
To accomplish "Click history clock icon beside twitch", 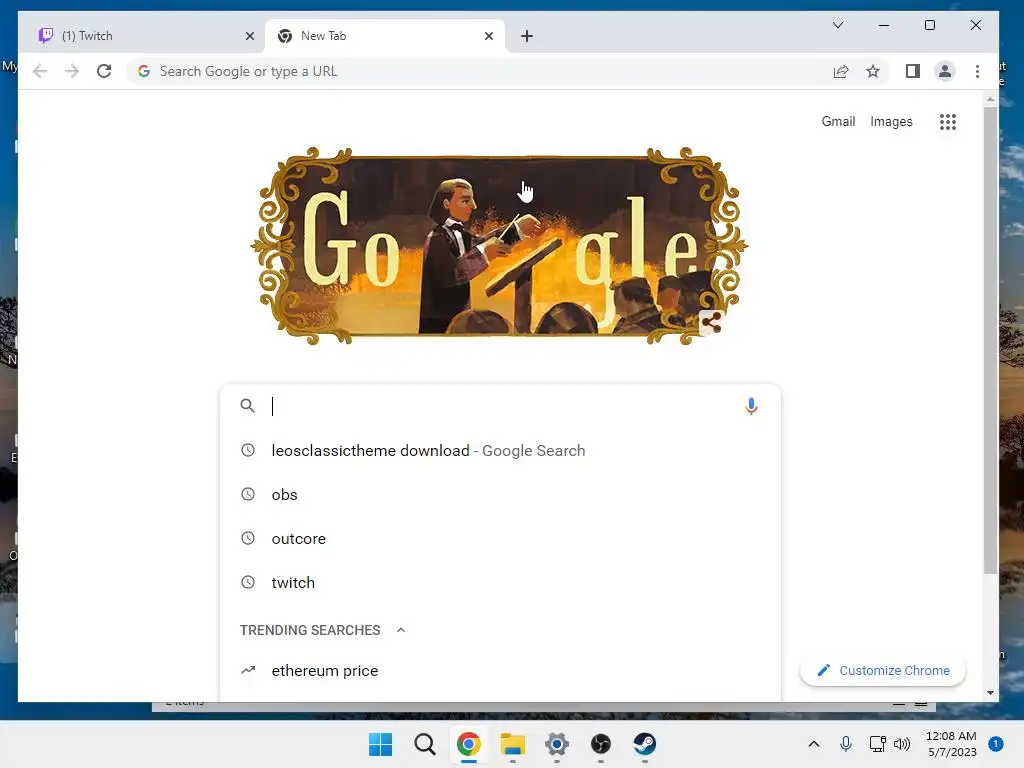I will 248,582.
